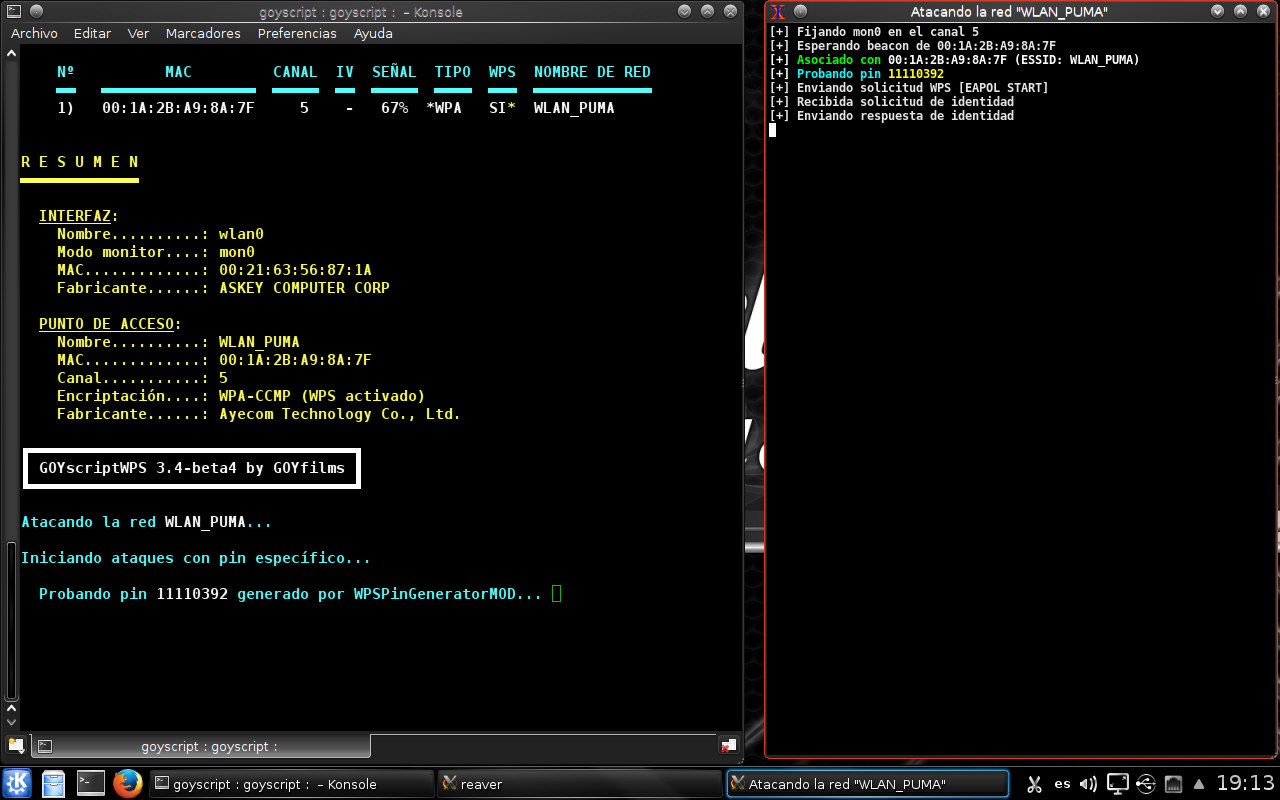Click 'Enviando solicitud WPS [EAPOL START]' line
The height and width of the screenshot is (800, 1280).
pyautogui.click(x=909, y=88)
